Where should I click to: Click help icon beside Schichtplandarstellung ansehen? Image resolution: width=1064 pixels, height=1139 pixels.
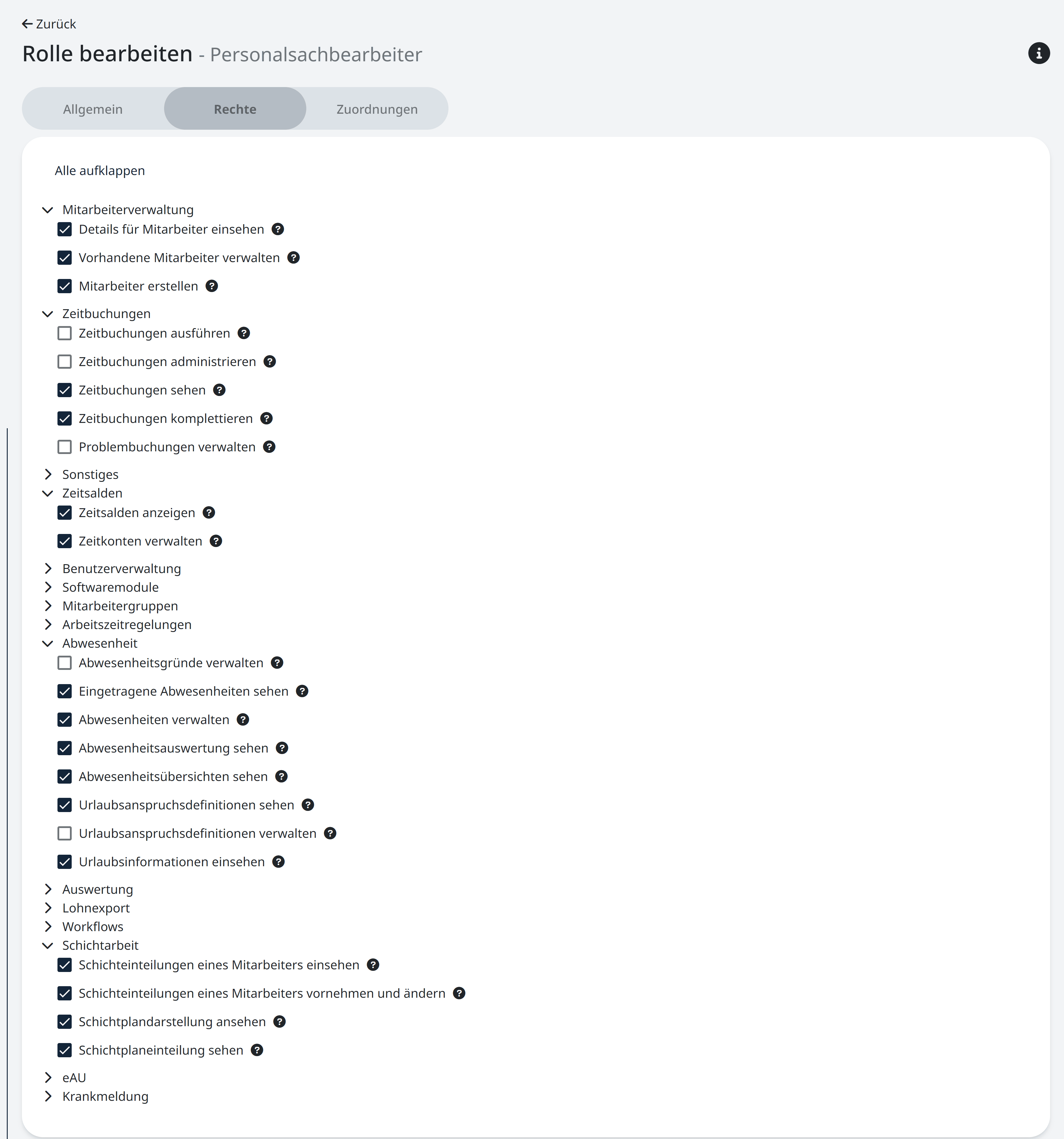point(280,1021)
